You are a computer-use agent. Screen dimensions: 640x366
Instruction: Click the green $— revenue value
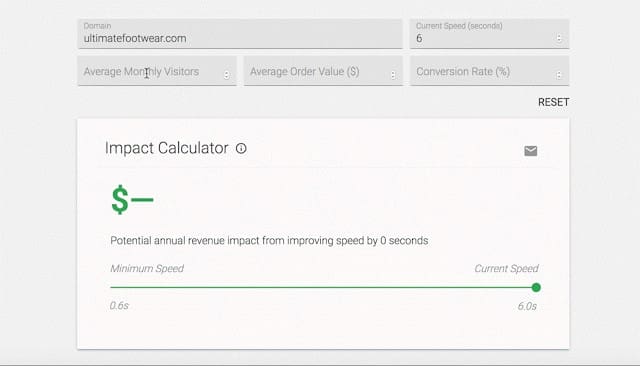point(132,200)
